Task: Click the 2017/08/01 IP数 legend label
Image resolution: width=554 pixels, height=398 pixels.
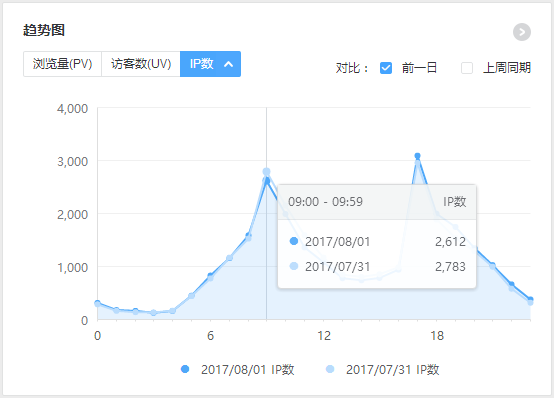Action: coord(248,369)
